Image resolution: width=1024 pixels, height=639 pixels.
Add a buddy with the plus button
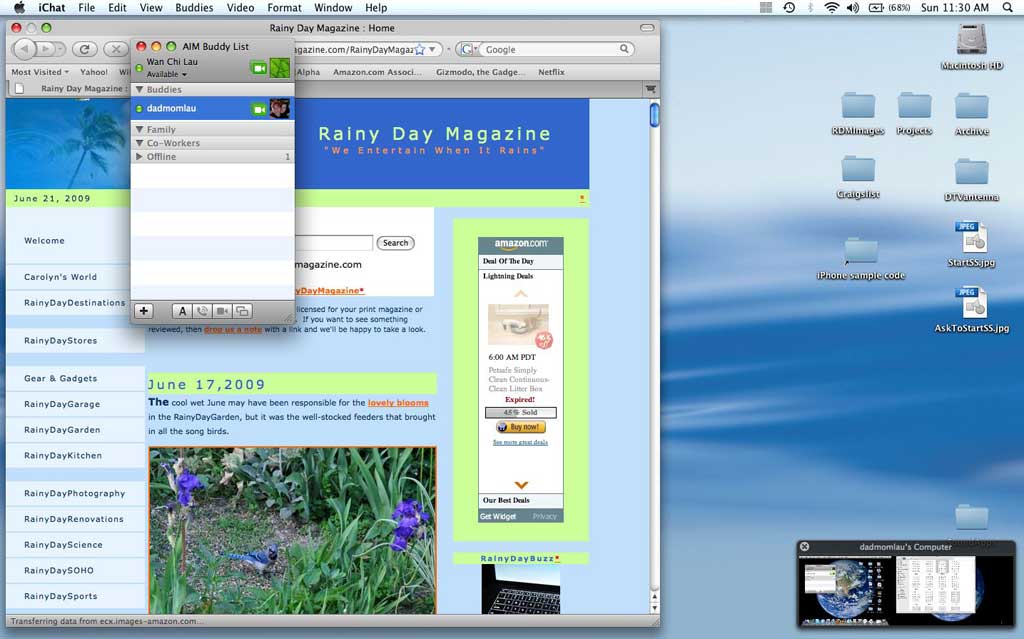(x=144, y=311)
